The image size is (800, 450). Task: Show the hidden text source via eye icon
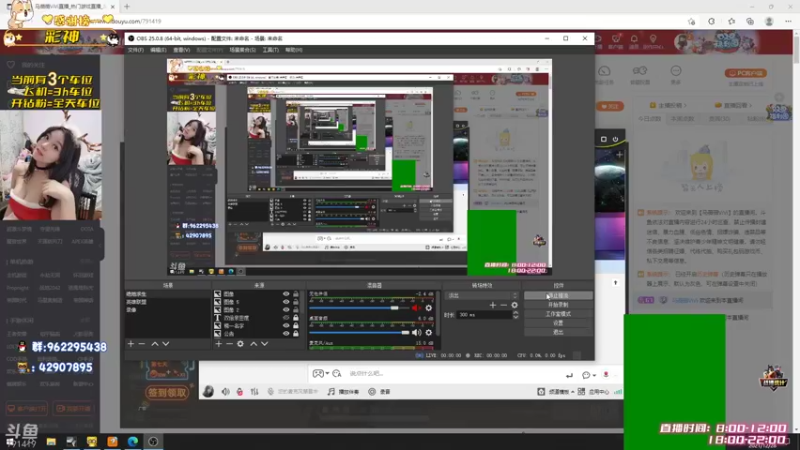pyautogui.click(x=286, y=317)
